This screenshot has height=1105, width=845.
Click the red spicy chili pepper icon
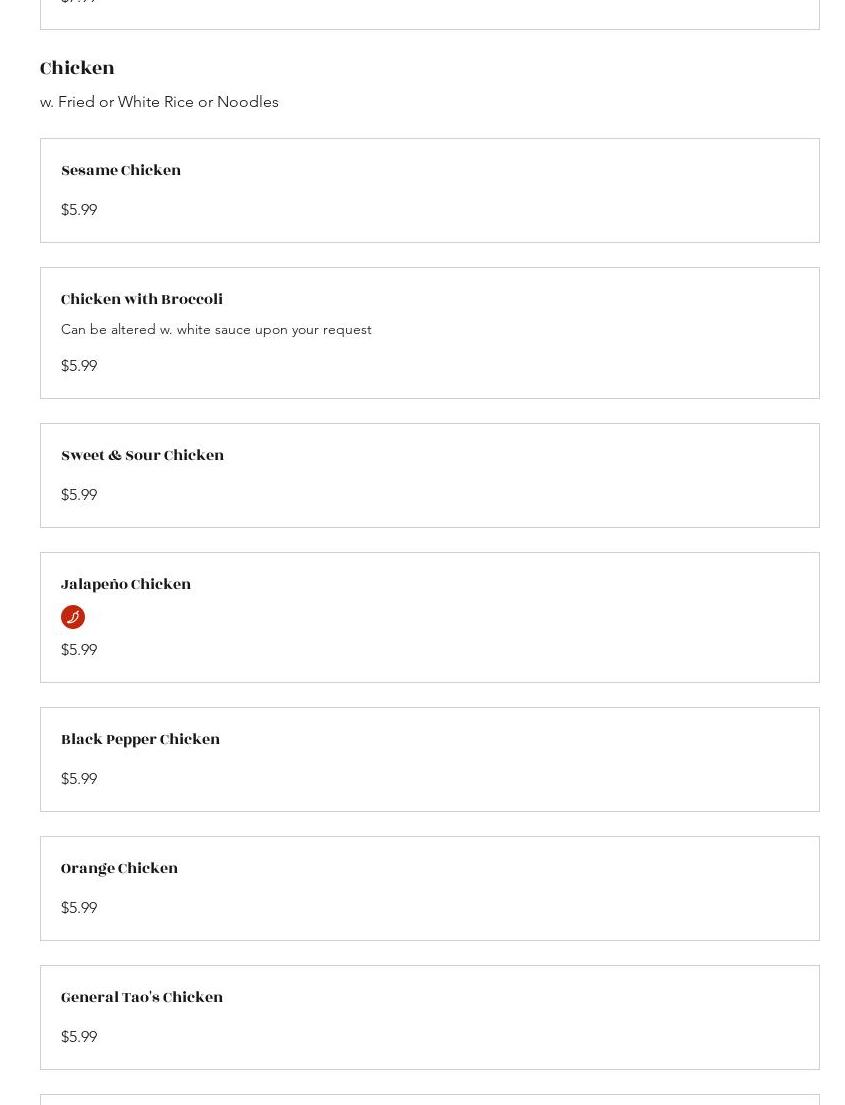[73, 617]
